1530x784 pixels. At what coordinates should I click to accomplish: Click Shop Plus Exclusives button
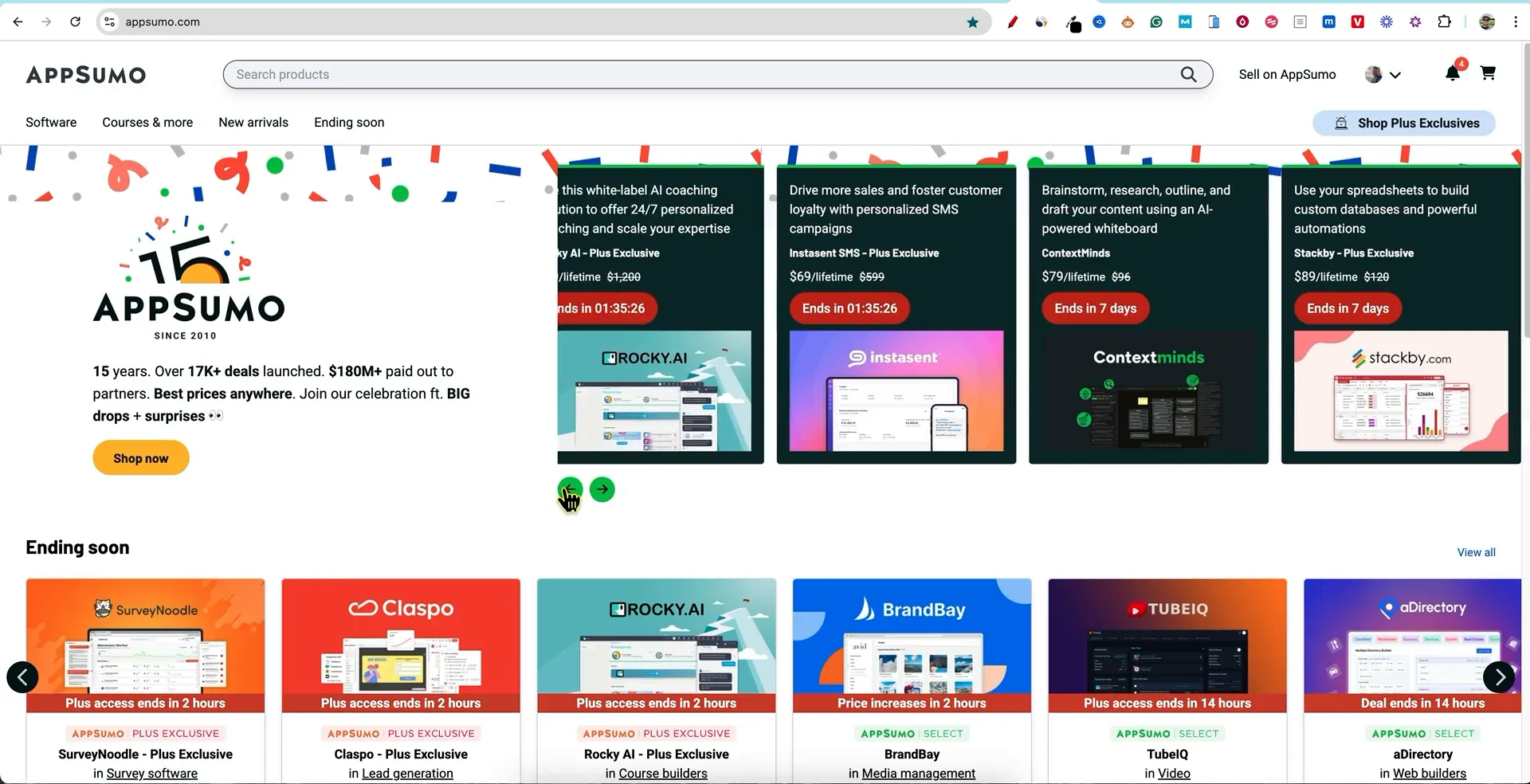click(x=1404, y=123)
